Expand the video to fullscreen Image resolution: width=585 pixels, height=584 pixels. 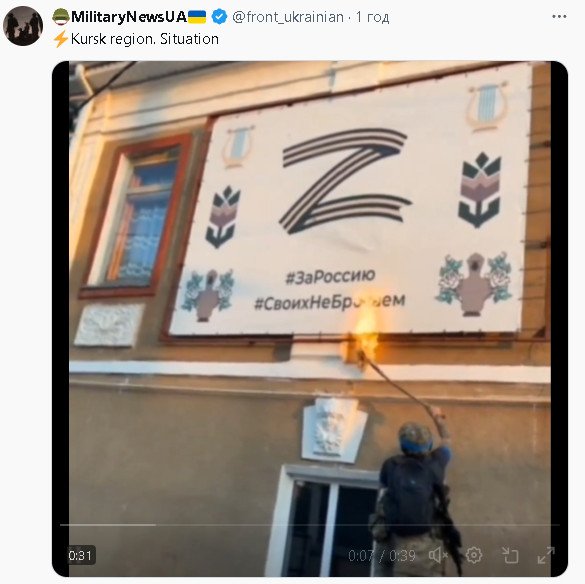pyautogui.click(x=546, y=555)
